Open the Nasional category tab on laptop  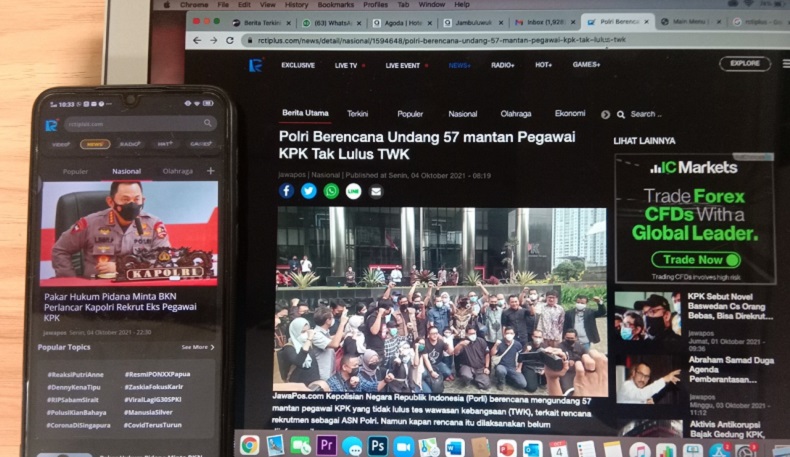(463, 114)
